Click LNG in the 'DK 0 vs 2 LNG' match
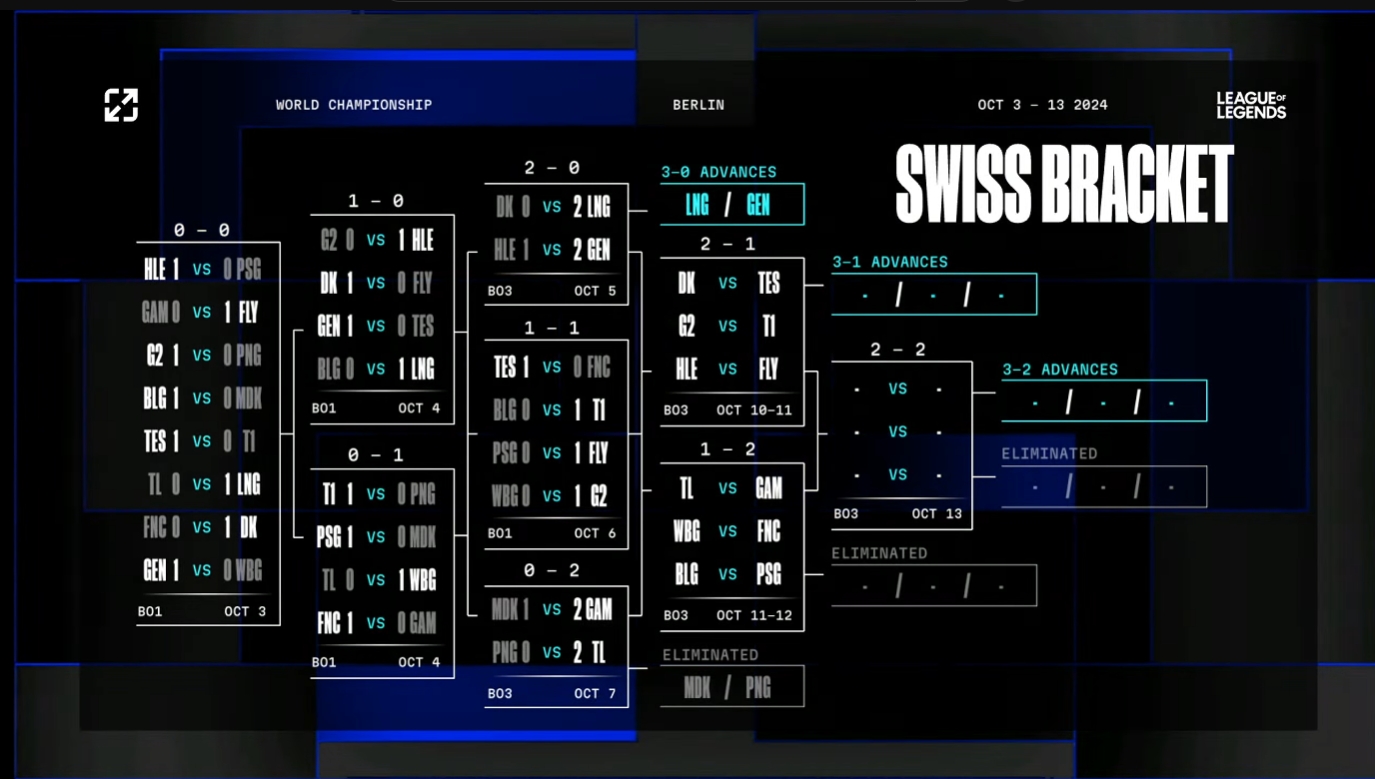This screenshot has width=1375, height=779. (598, 207)
